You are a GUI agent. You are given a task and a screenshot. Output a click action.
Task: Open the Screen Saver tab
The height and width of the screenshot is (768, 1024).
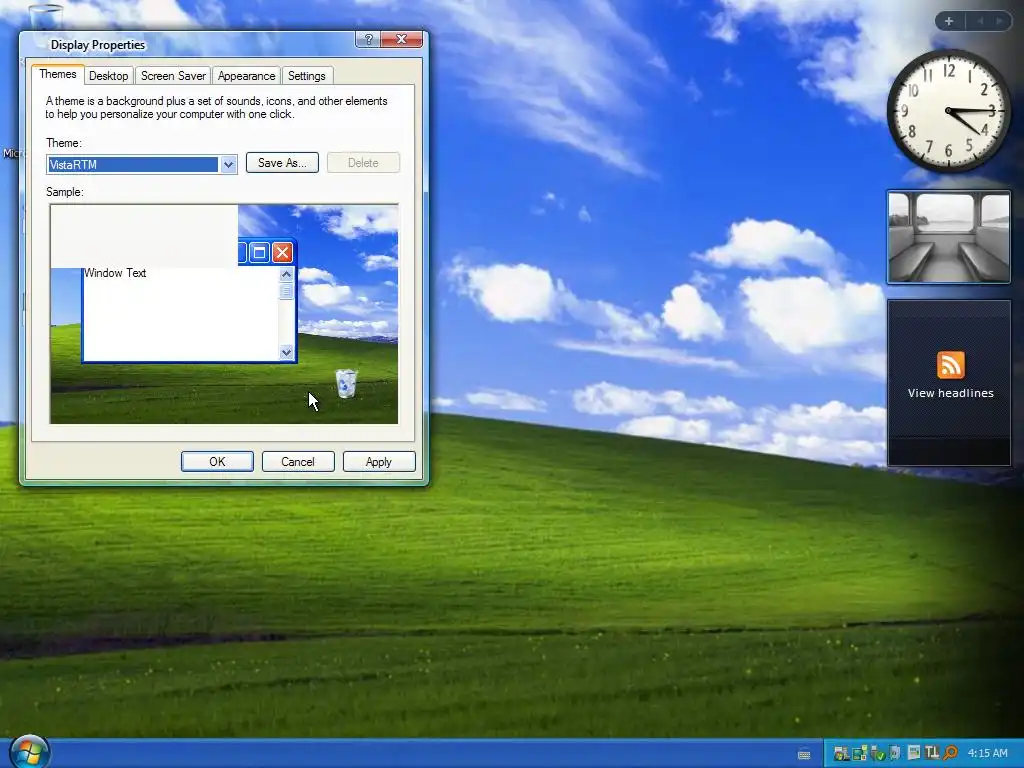coord(173,76)
